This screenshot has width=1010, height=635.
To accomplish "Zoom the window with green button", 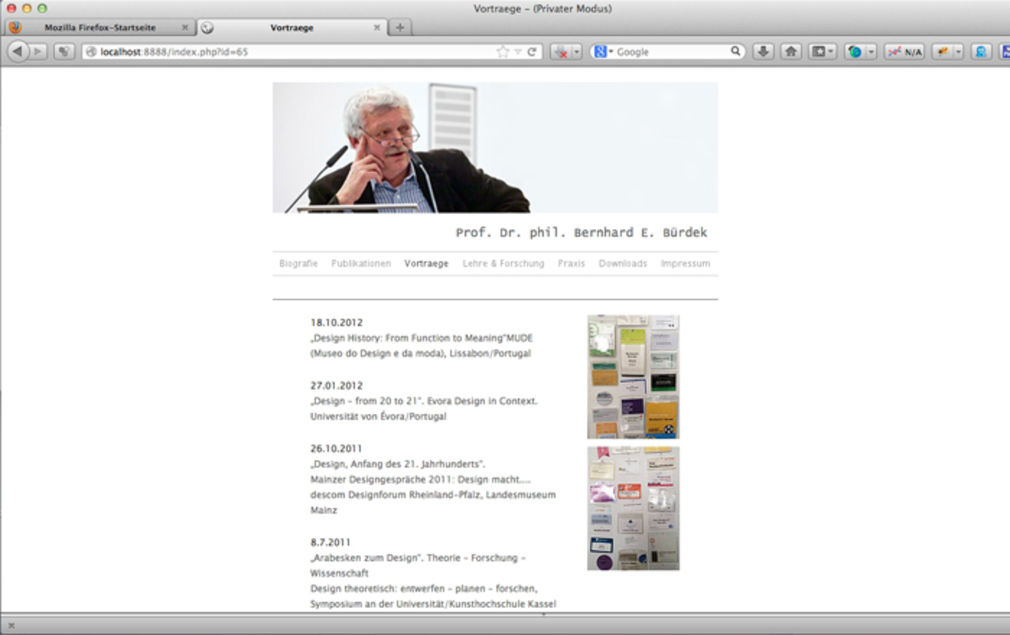I will [42, 8].
